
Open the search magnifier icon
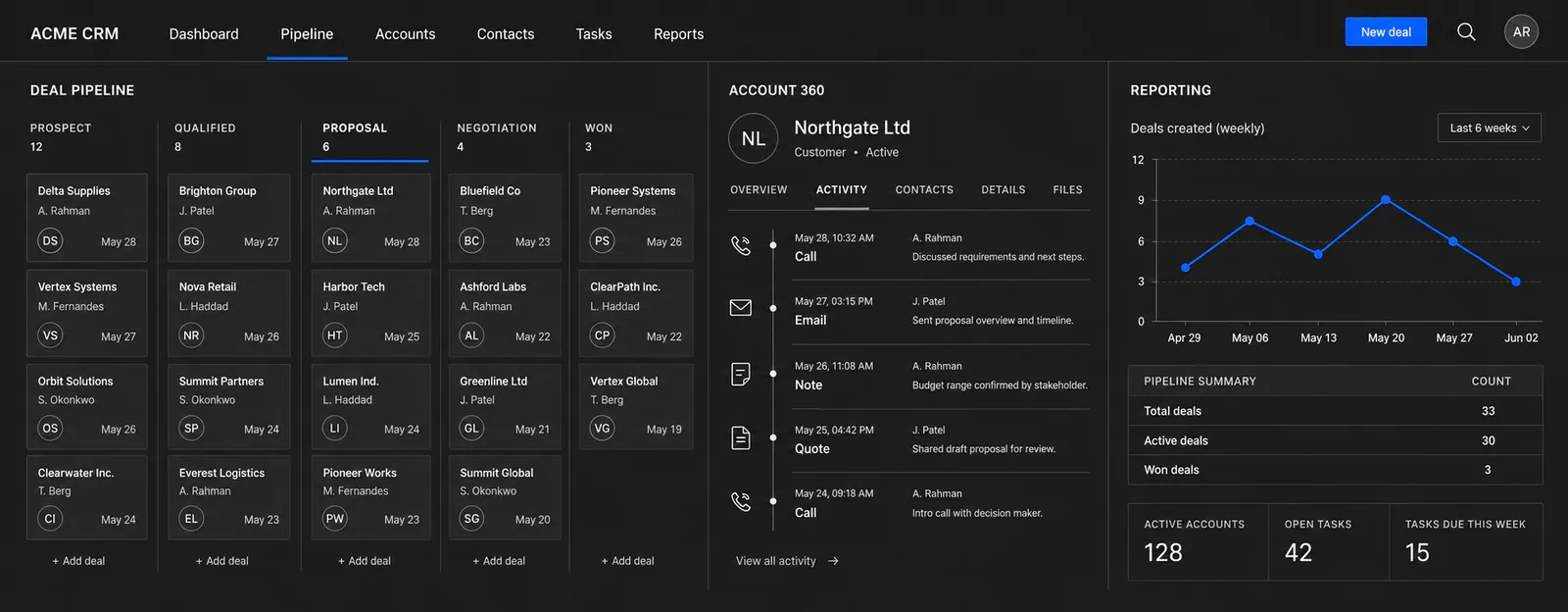point(1466,32)
